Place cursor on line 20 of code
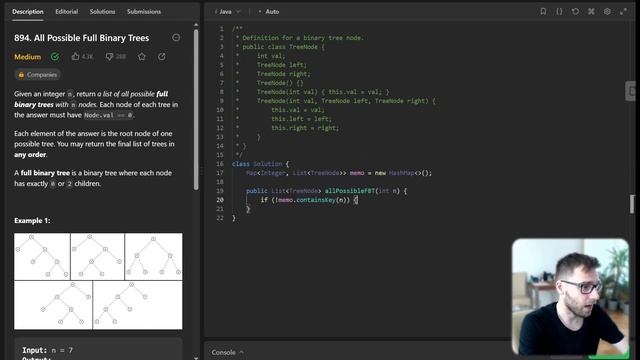640x360 pixels. coord(309,200)
